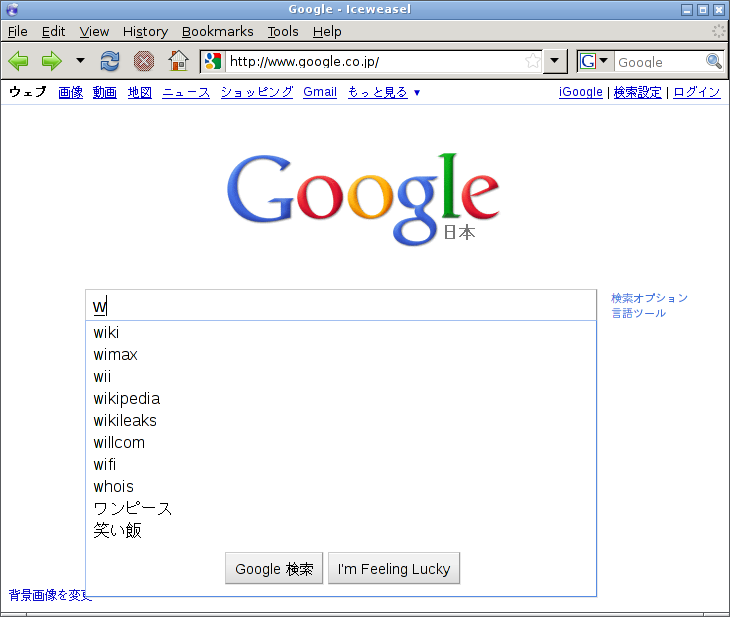Viewport: 730px width, 617px height.
Task: Select the wifi suggestion
Action: (x=341, y=464)
